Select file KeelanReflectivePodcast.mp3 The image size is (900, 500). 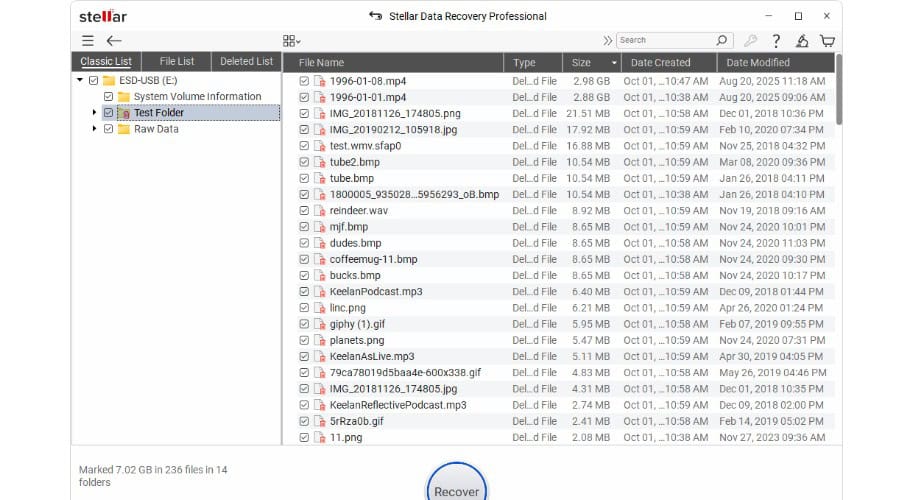[398, 405]
